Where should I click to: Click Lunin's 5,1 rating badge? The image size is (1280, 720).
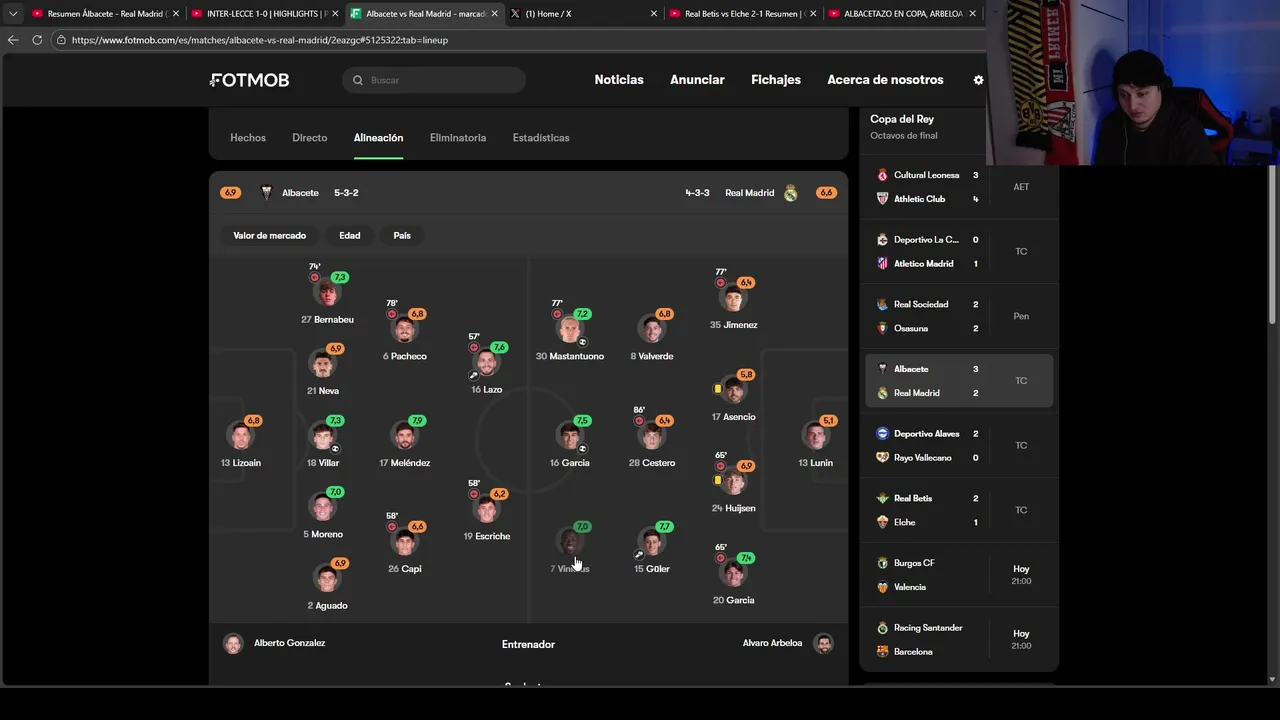point(827,421)
